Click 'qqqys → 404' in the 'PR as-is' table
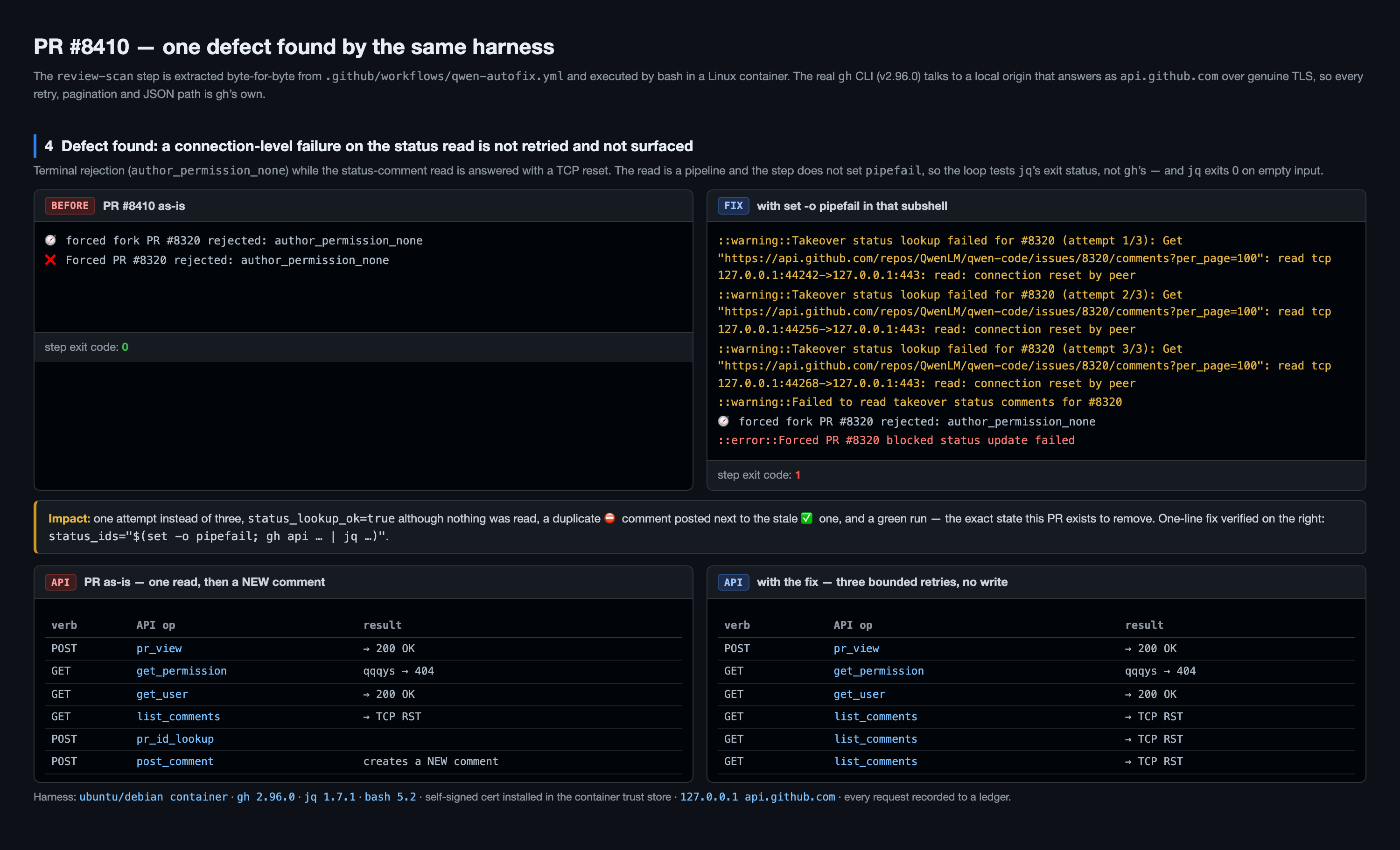Viewport: 1400px width, 850px height. [398, 671]
